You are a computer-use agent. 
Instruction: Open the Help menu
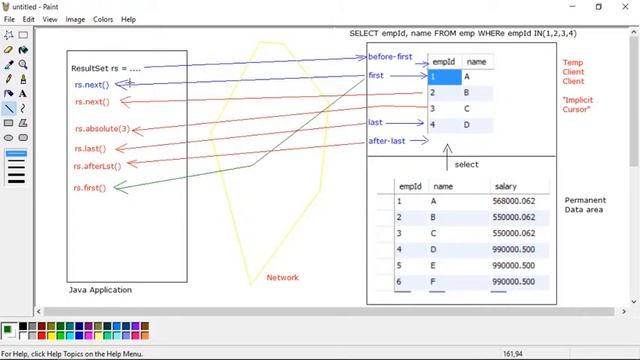click(x=128, y=19)
